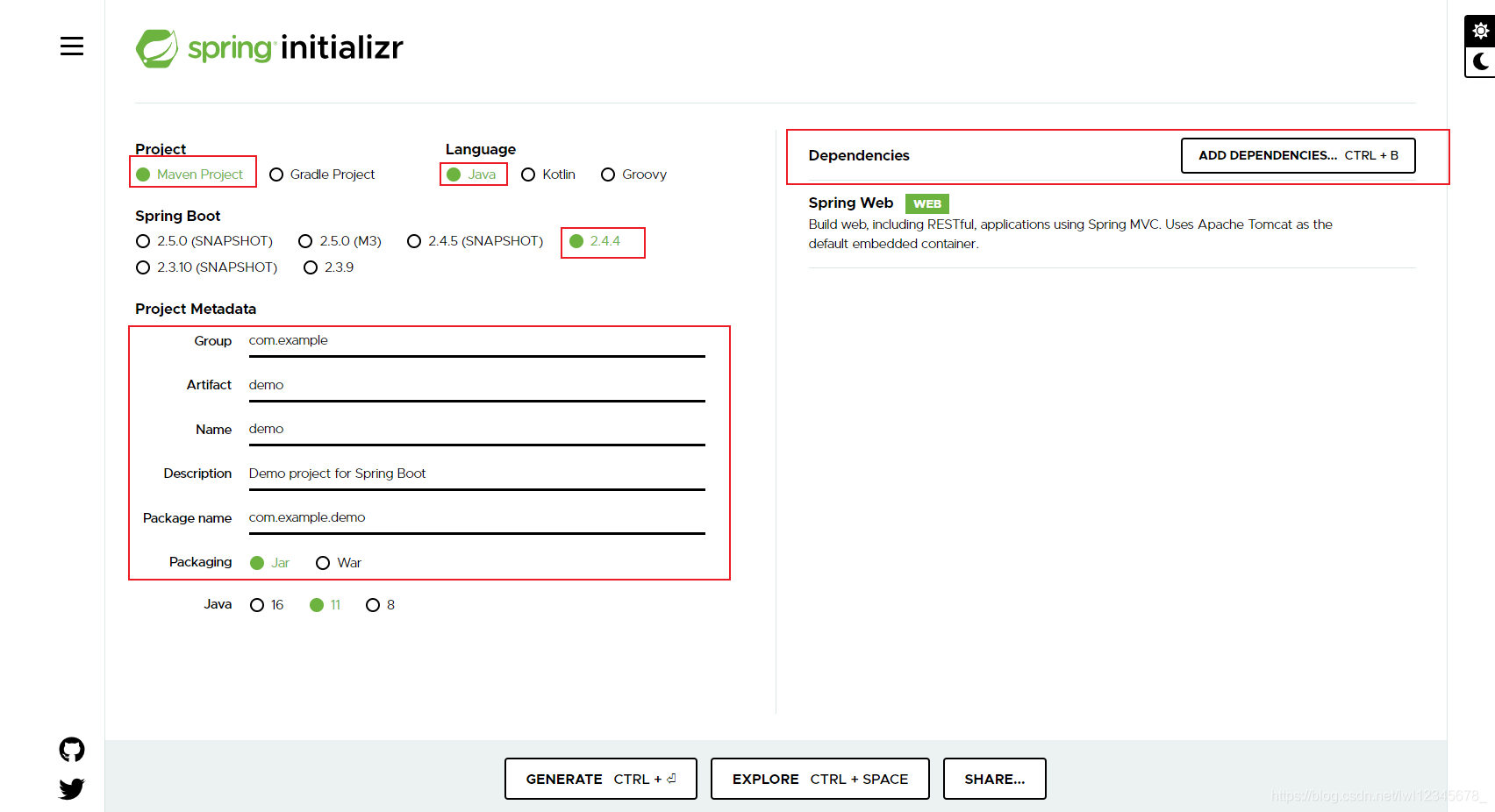This screenshot has width=1495, height=812.
Task: Select Spring Boot 2.5.0 (M3)
Action: [x=340, y=241]
